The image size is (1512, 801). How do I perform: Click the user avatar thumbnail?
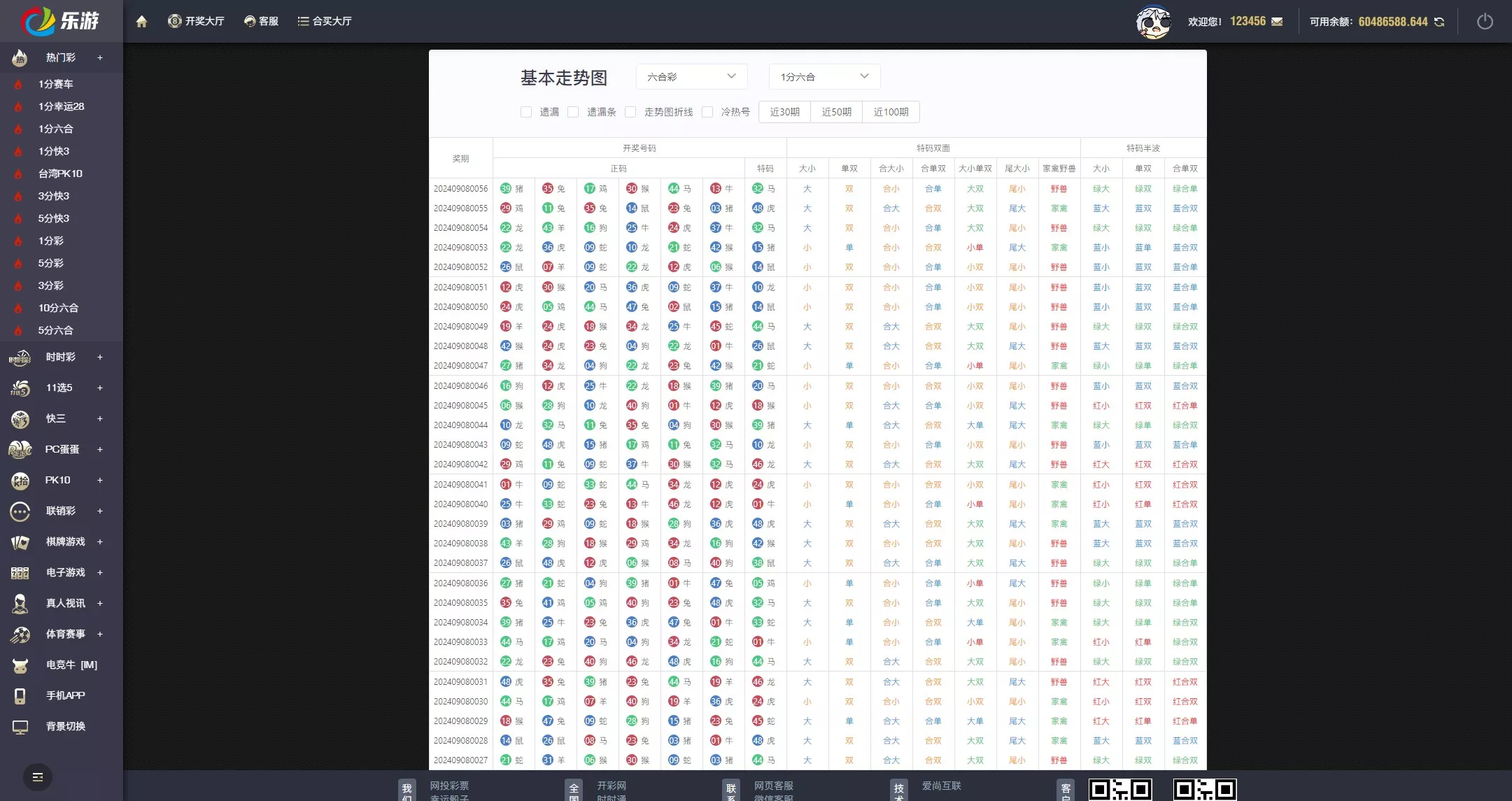pos(1153,22)
